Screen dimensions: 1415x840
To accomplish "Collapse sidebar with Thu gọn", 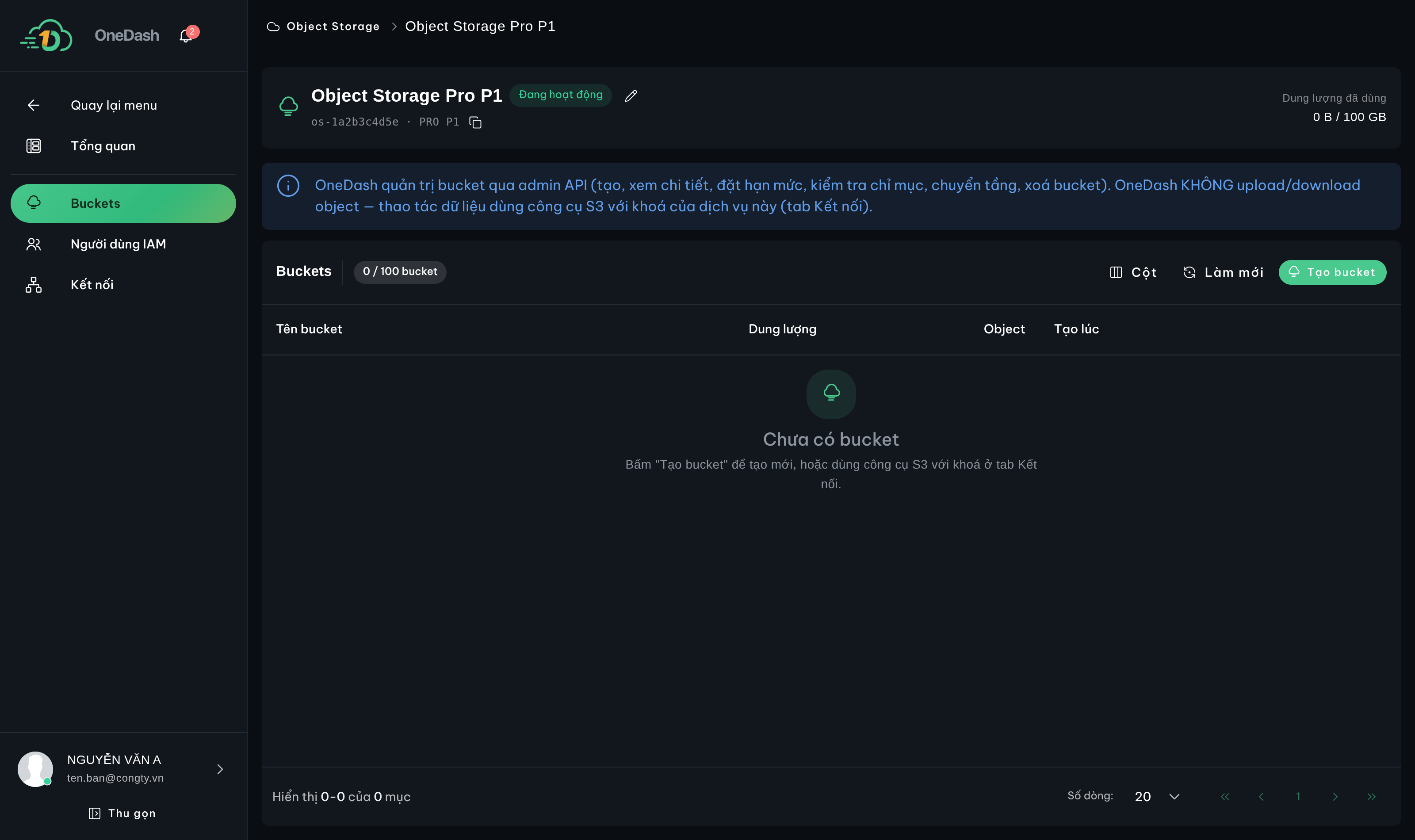I will 122,813.
